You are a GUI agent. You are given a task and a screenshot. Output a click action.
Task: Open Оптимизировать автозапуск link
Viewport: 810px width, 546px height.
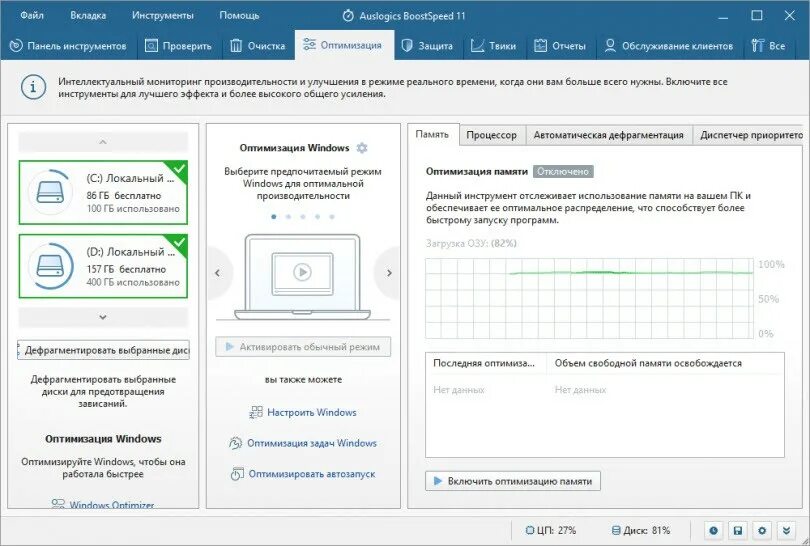click(x=311, y=474)
